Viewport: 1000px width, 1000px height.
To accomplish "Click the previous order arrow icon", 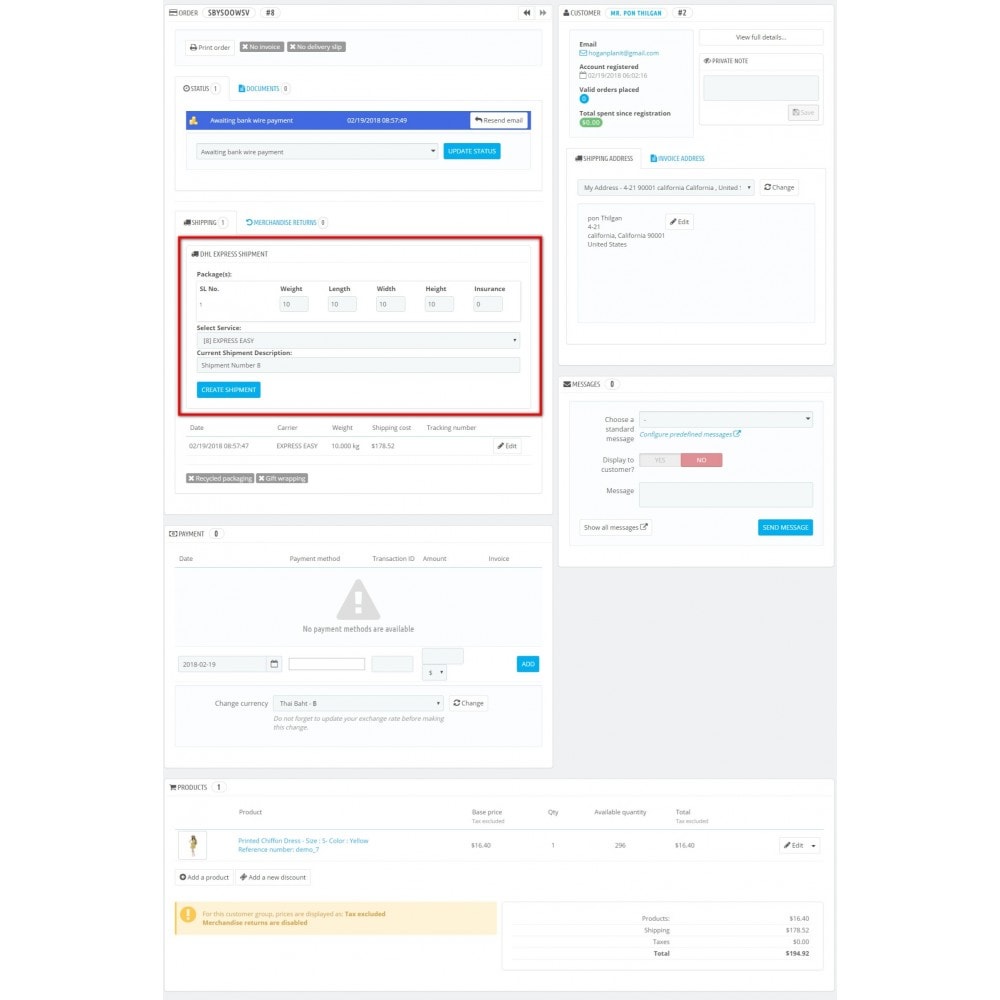I will point(526,13).
